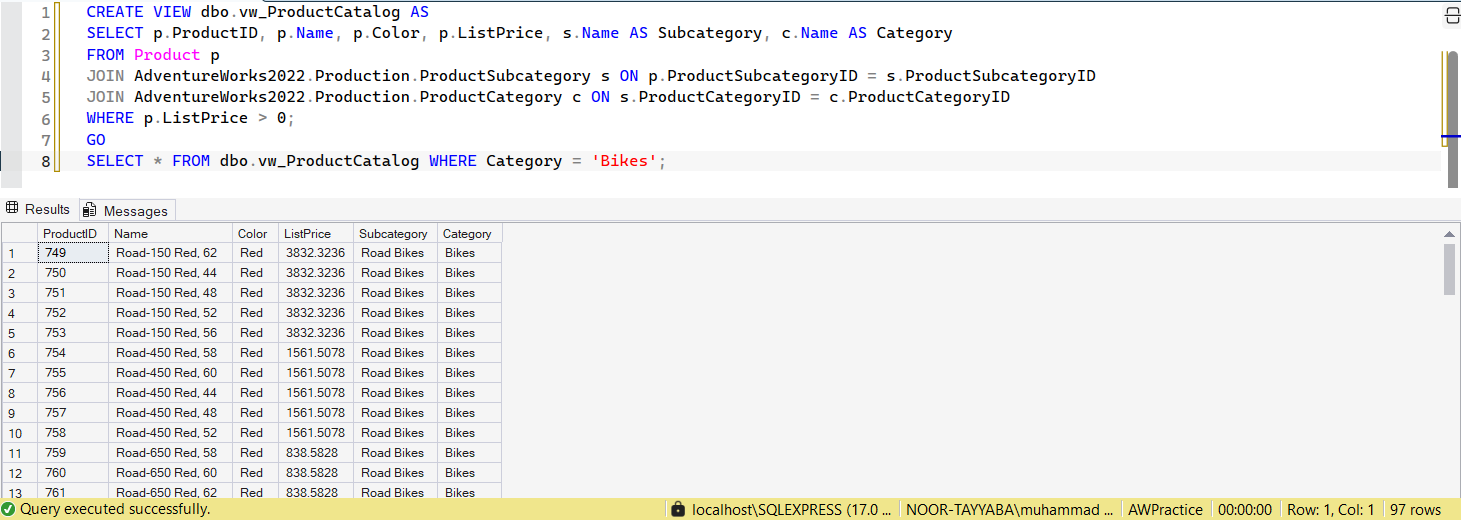Click 'Query executed successfully.' status message
This screenshot has width=1461, height=520.
pos(115,509)
